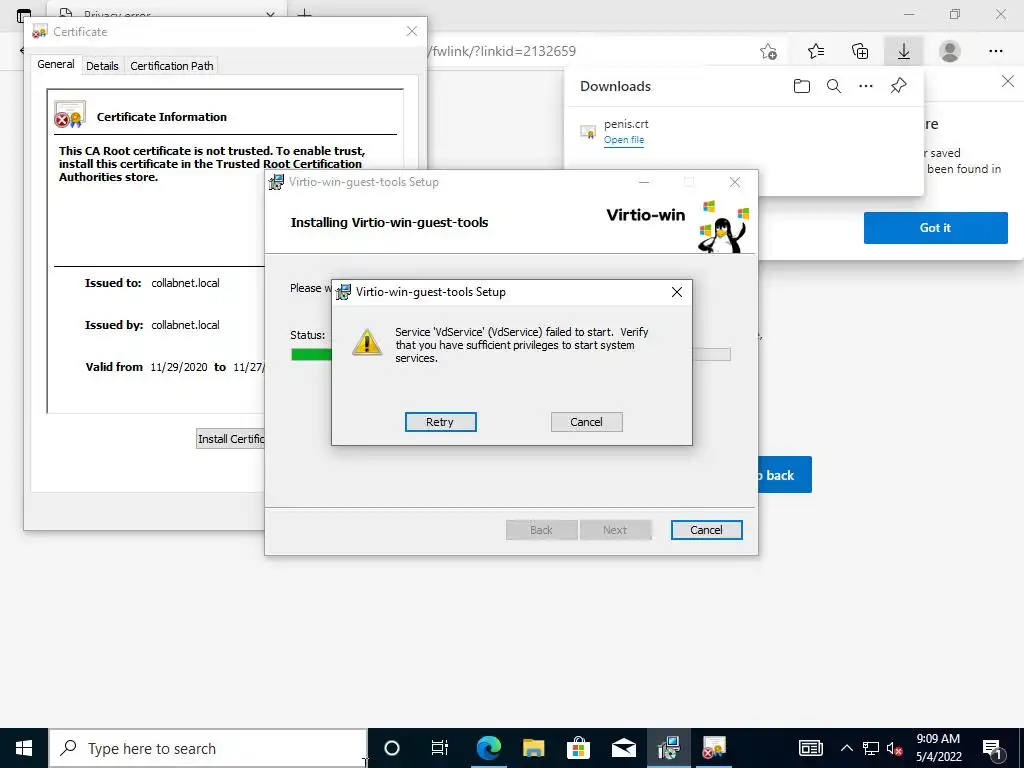Screen dimensions: 1024x768
Task: Open Cortana circle icon on taskbar
Action: (391, 748)
